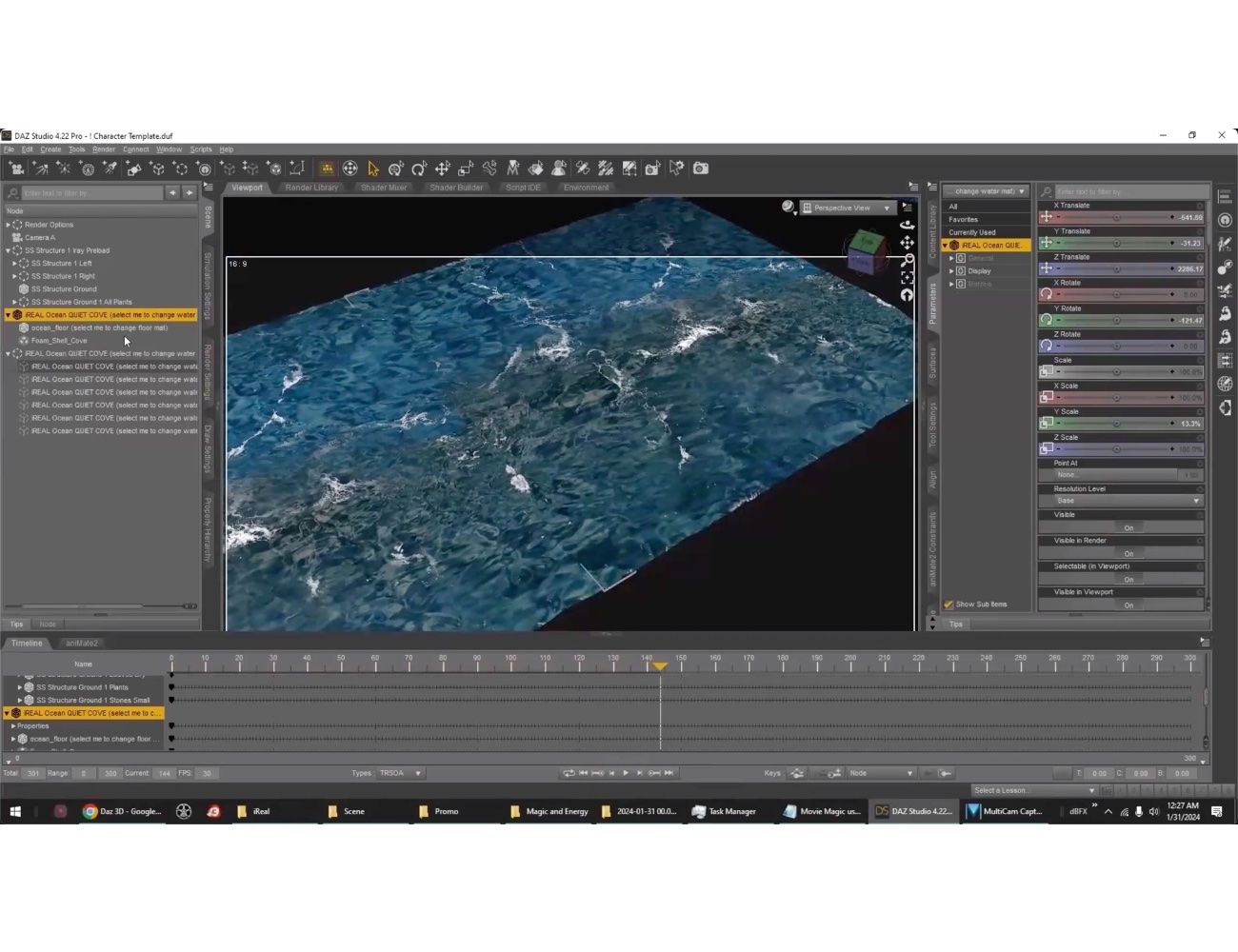
Task: Select the Scale tool in the toolbar
Action: click(466, 169)
